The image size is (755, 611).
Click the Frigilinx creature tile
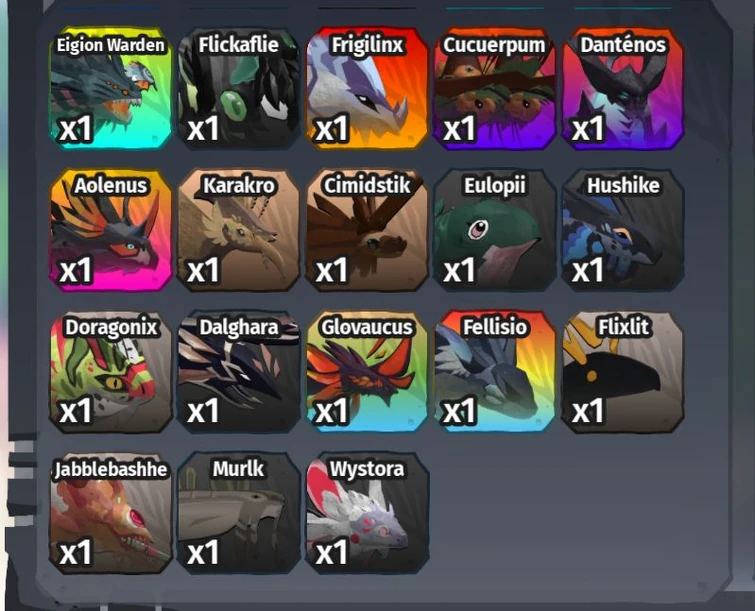(367, 88)
